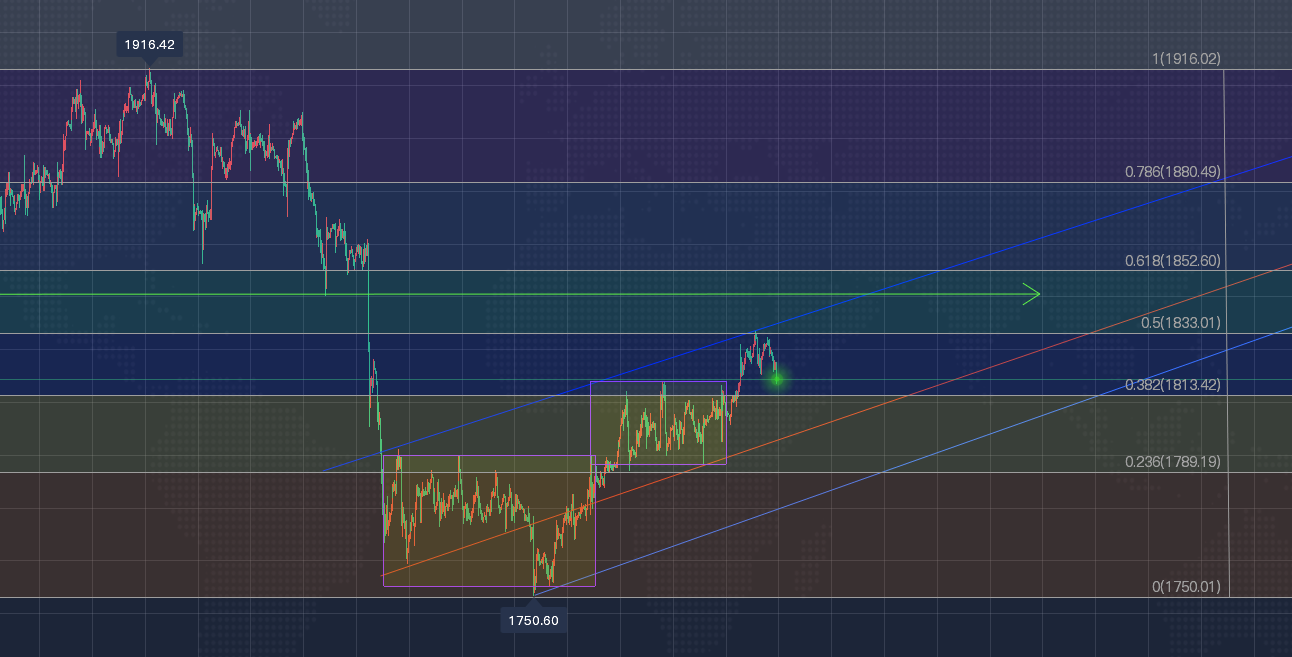This screenshot has height=657, width=1292.
Task: Click the 1916.42 high price label
Action: click(150, 44)
